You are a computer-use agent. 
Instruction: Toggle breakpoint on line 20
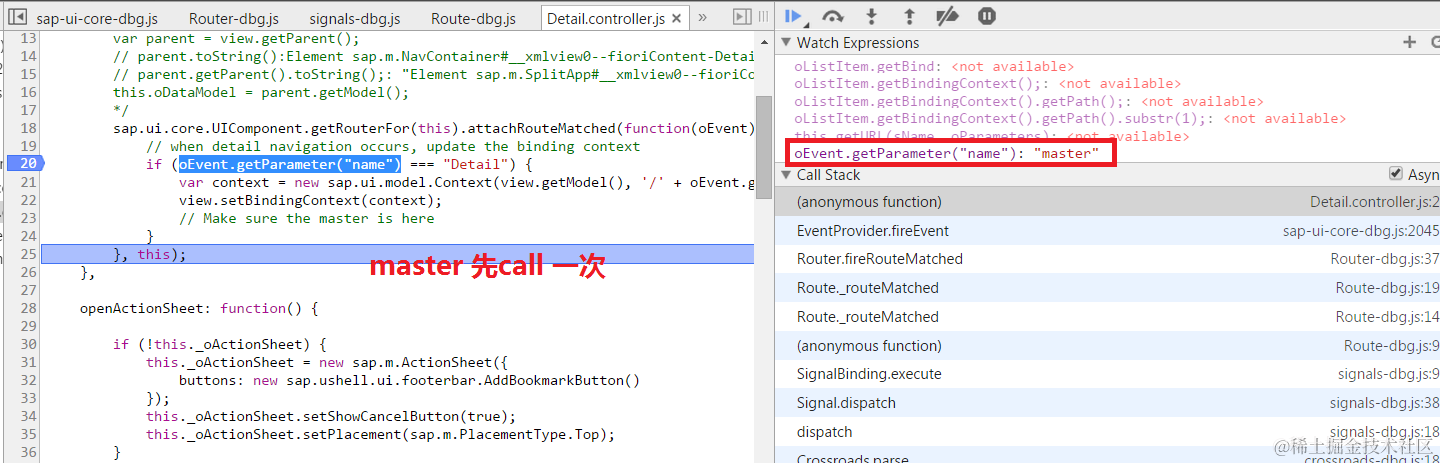click(27, 164)
